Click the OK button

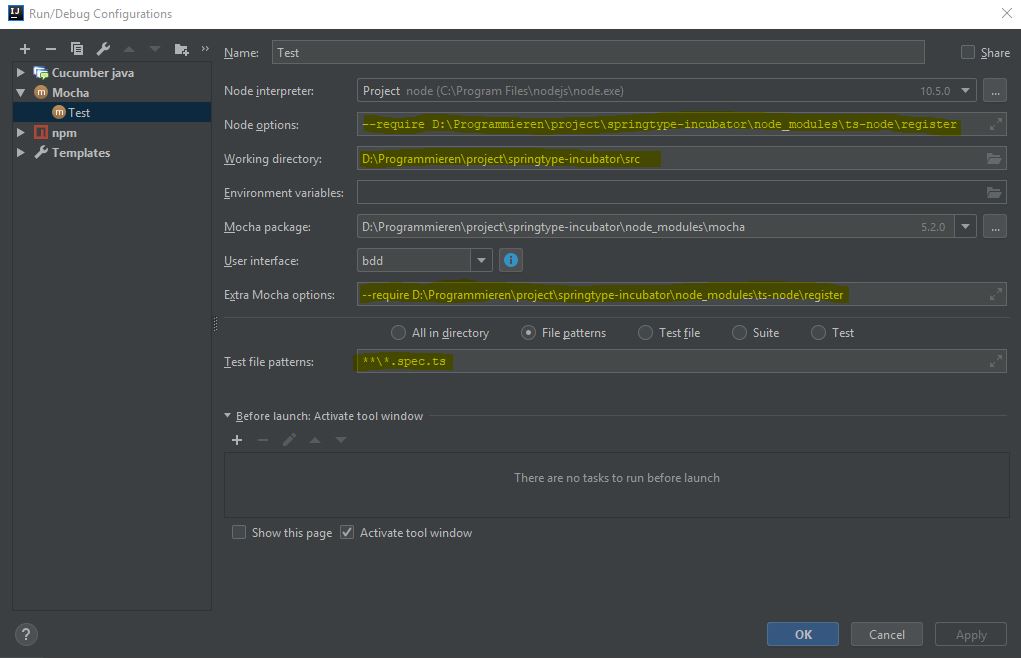pos(803,635)
